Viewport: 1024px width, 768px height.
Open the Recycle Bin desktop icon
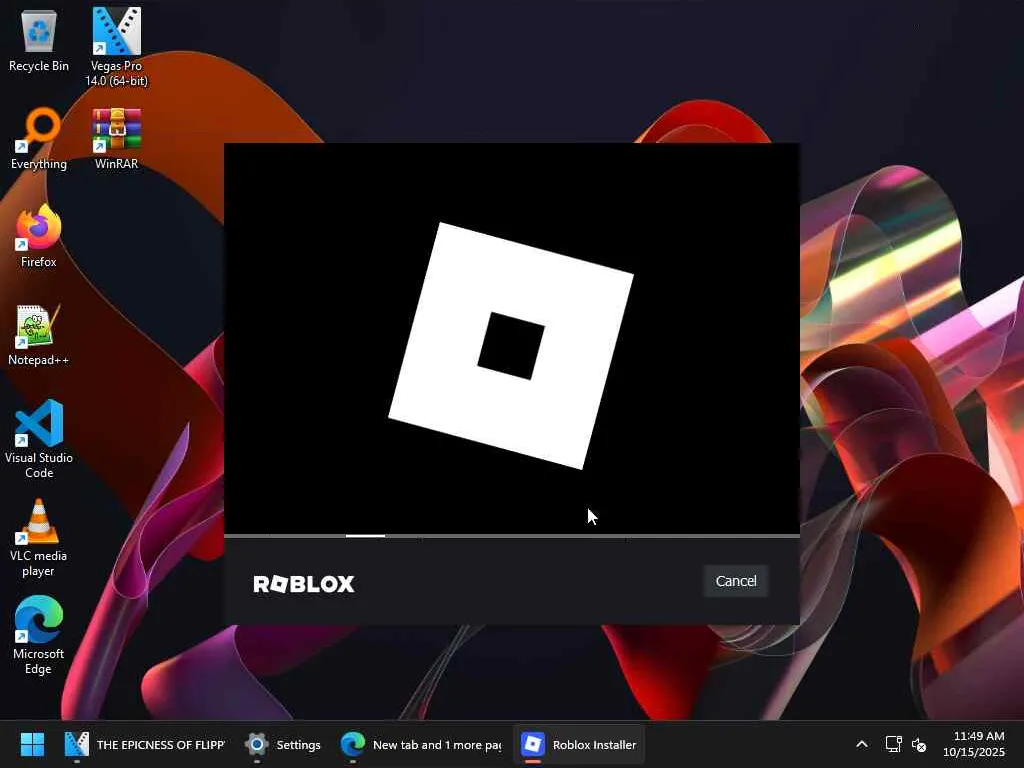pos(39,40)
